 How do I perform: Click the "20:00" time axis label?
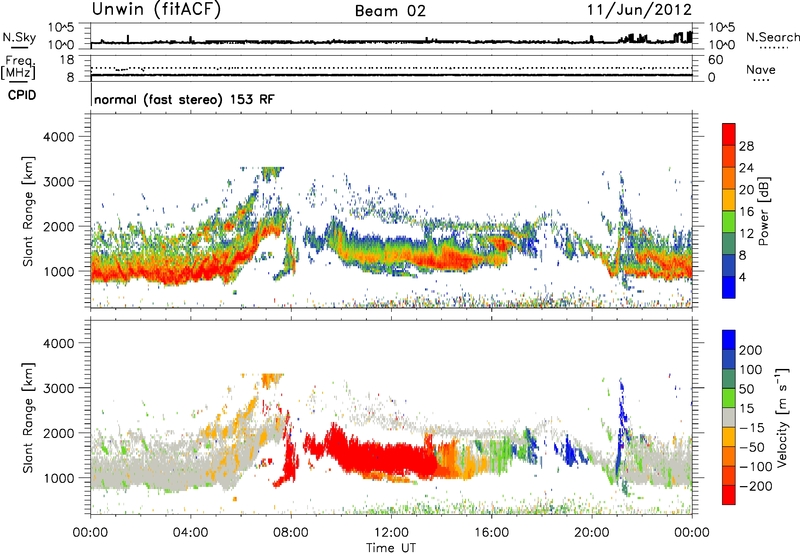coord(591,533)
